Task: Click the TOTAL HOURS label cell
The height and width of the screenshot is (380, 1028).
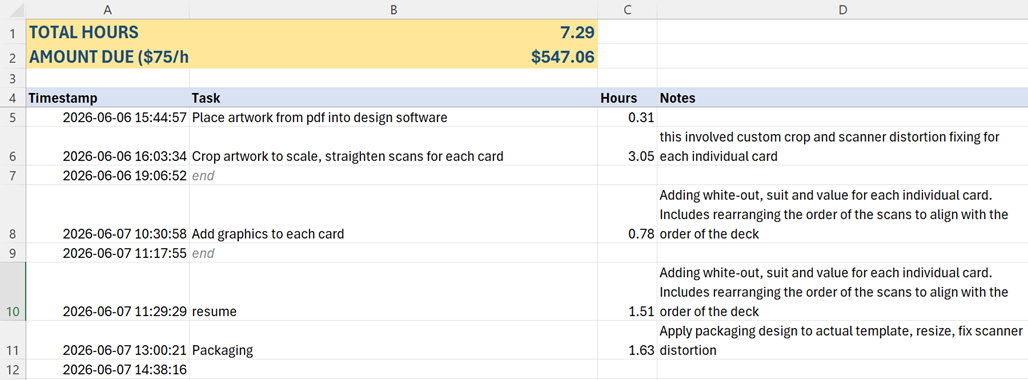Action: pyautogui.click(x=108, y=31)
